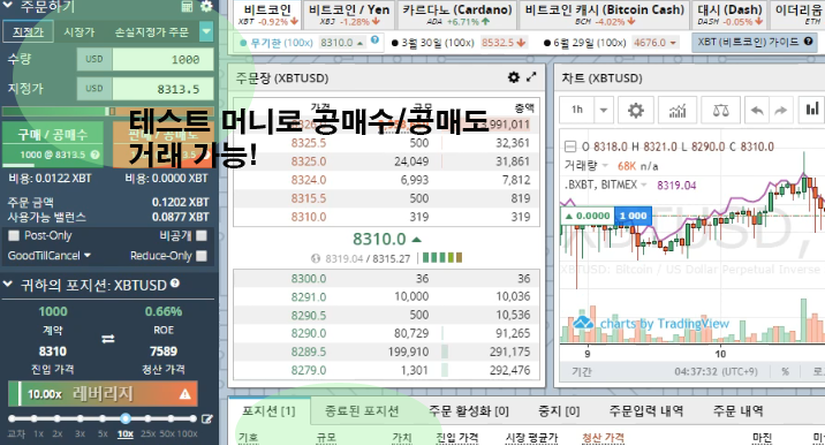Open calculator icon in order panel

pos(188,6)
